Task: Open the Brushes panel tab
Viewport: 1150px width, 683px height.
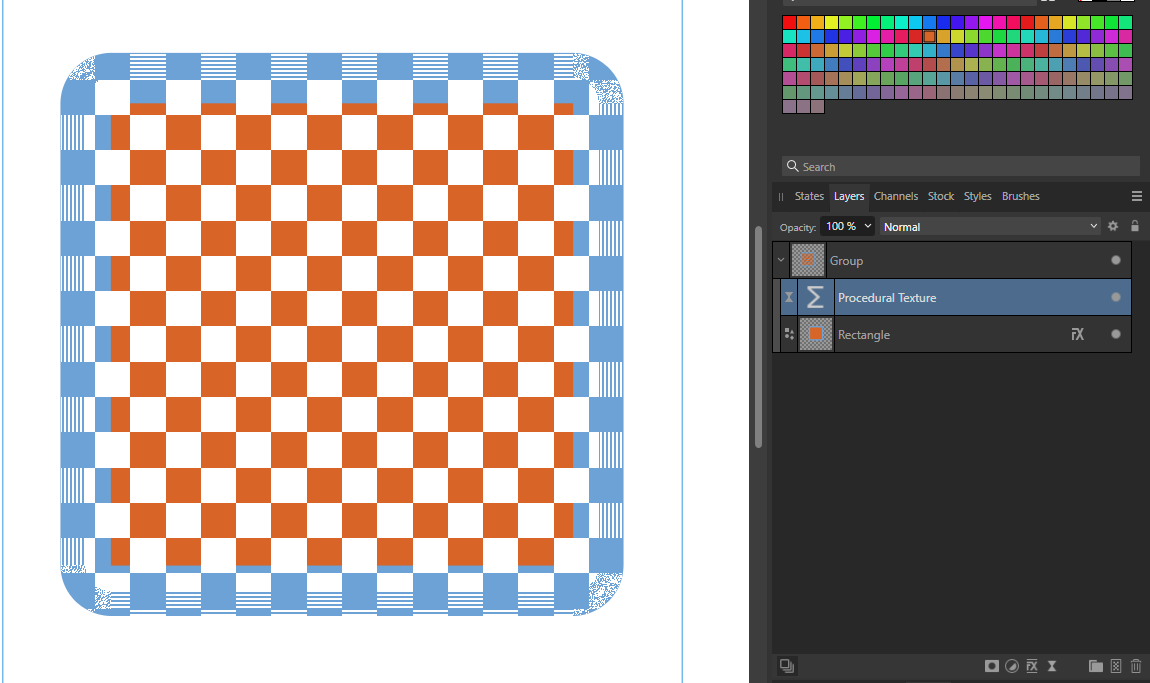Action: (1020, 196)
